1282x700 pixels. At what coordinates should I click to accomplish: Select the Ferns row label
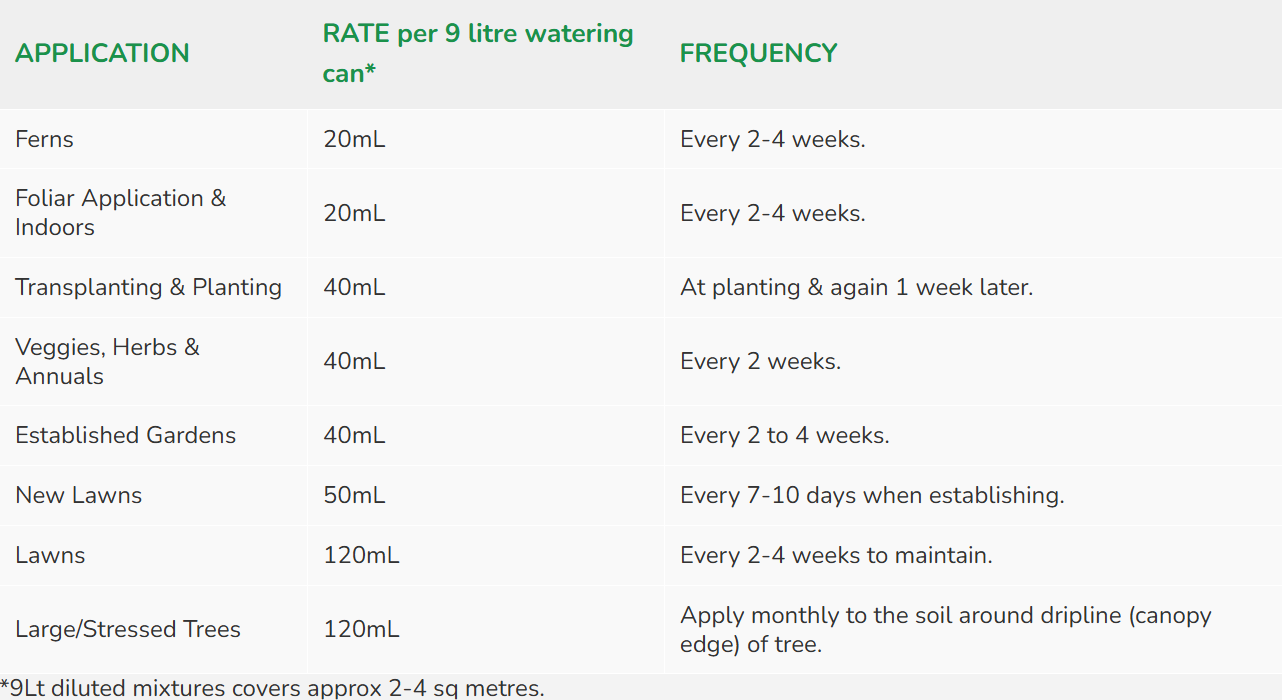click(x=45, y=139)
